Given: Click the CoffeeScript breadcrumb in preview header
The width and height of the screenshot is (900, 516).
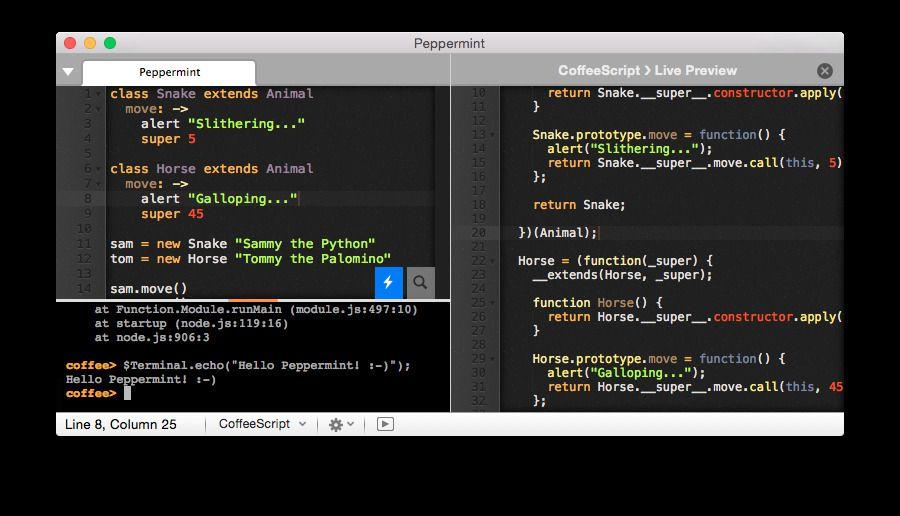Looking at the screenshot, I should 599,71.
